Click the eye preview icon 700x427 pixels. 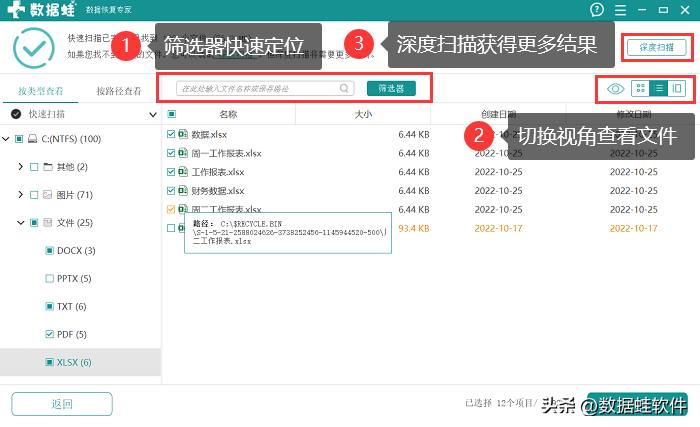point(616,89)
